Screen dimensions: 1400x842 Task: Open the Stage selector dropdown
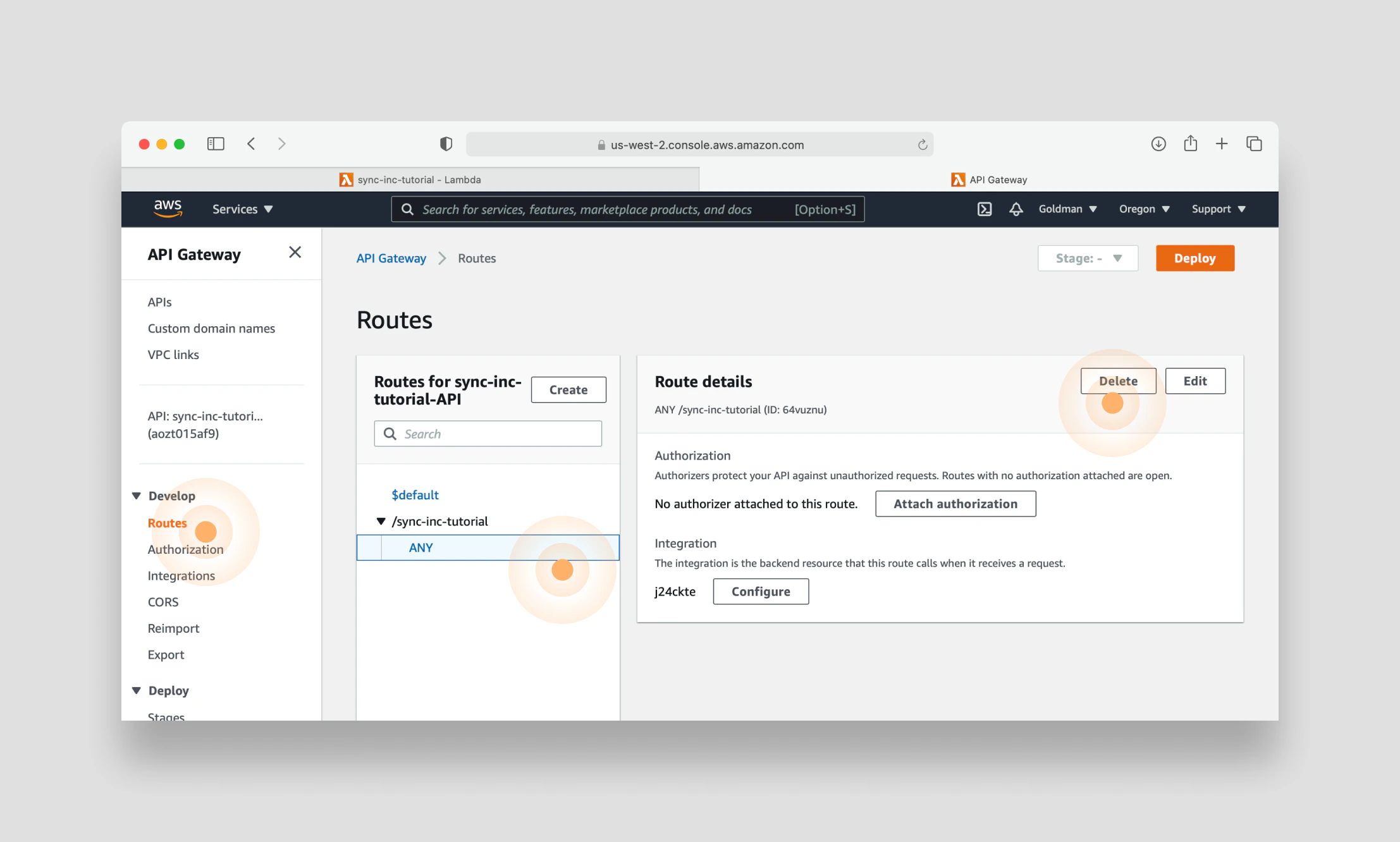(x=1088, y=259)
